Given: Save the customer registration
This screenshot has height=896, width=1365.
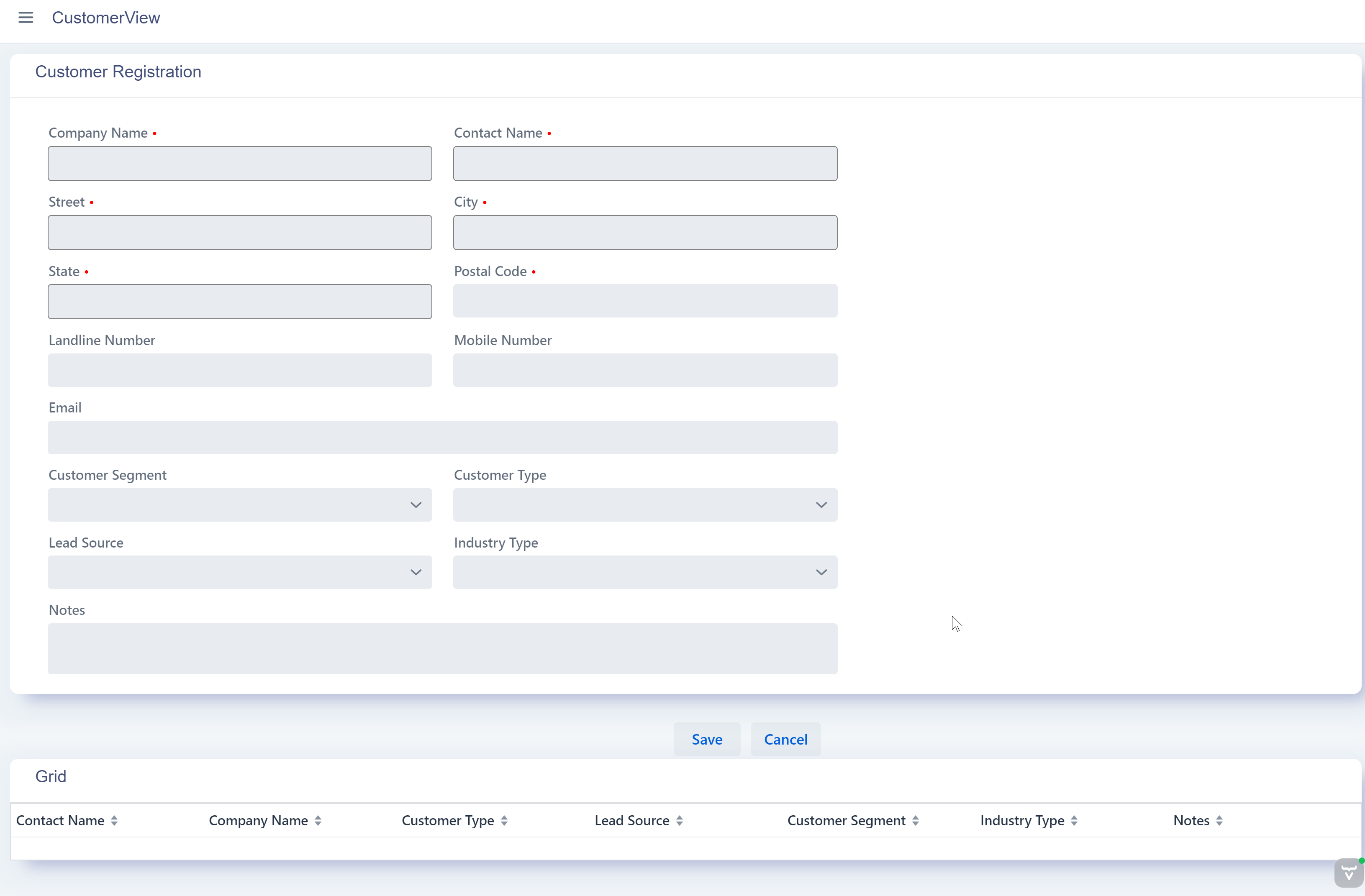Looking at the screenshot, I should (x=707, y=739).
